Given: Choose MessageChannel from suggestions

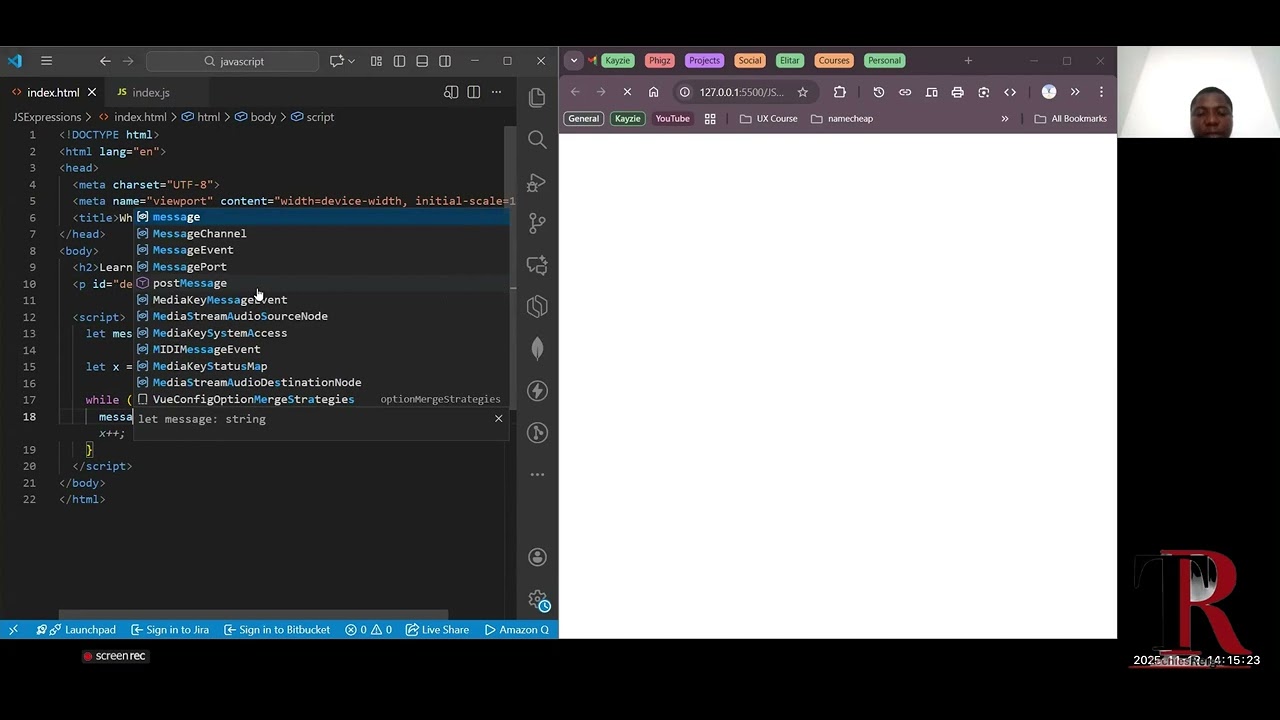Looking at the screenshot, I should click(x=323, y=233).
